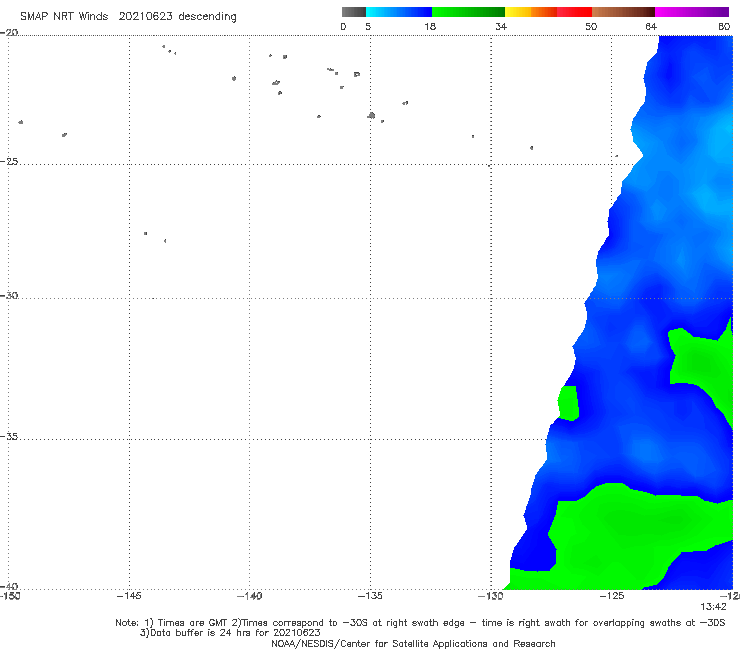
Task: Click the '-25' latitude axis label
Action: tap(9, 161)
